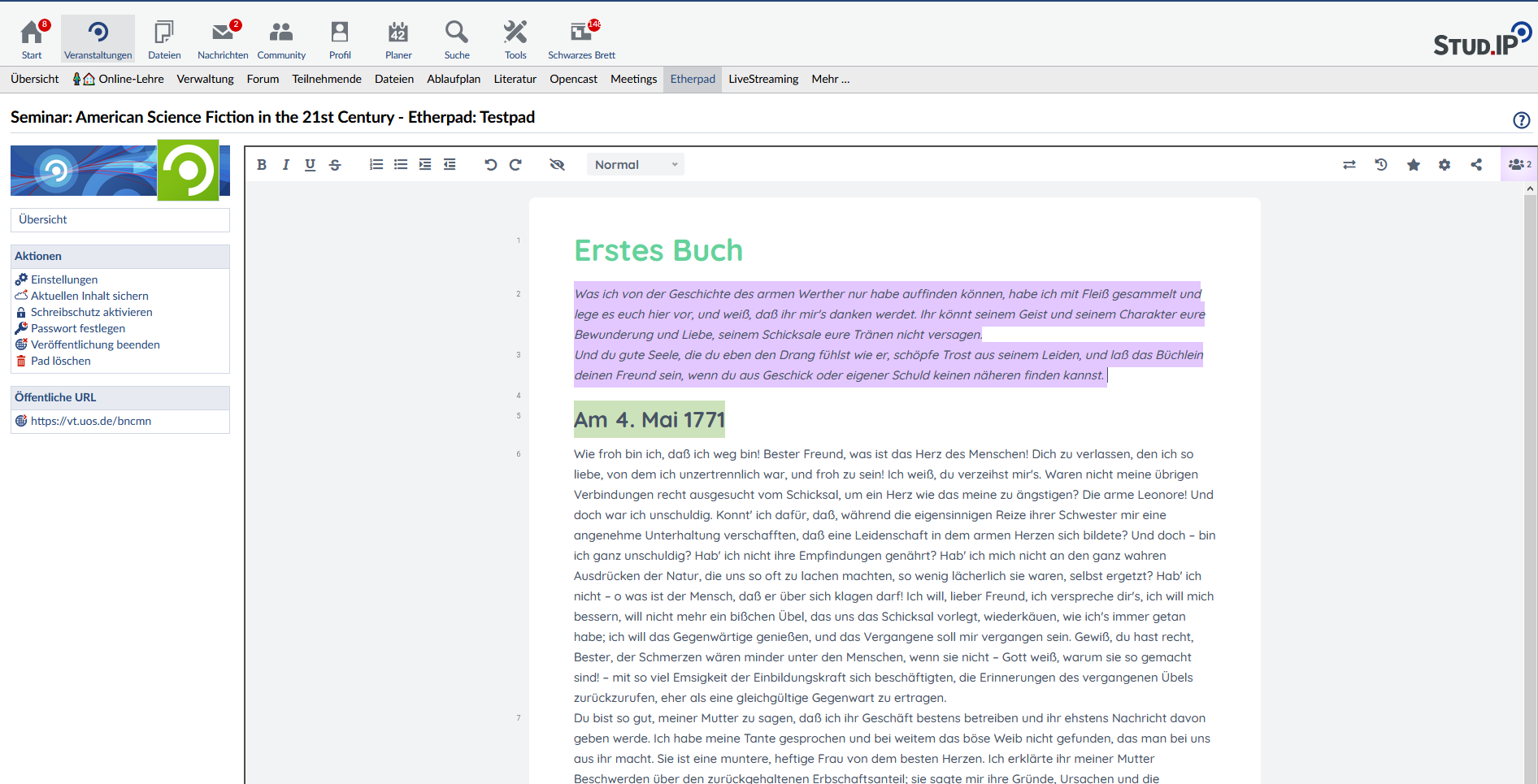Image resolution: width=1538 pixels, height=784 pixels.
Task: Switch to the Opencast tab
Action: 573,79
